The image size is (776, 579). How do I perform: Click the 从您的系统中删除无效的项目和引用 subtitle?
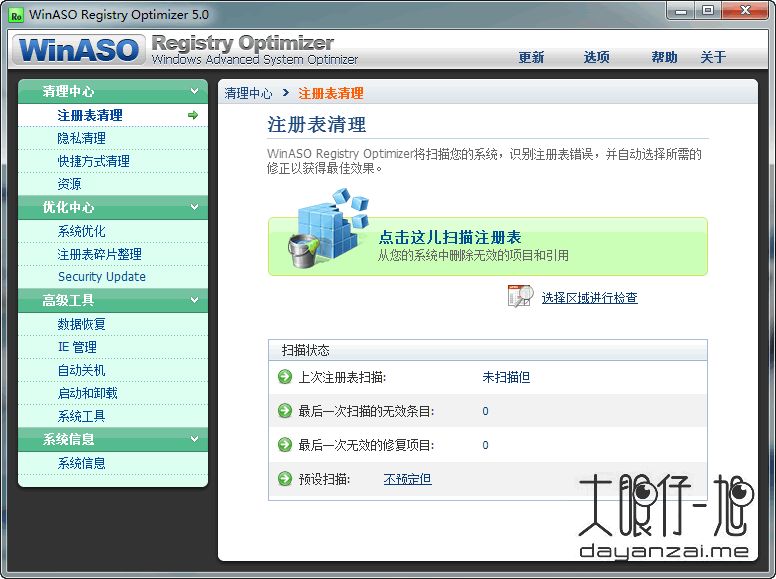(473, 255)
